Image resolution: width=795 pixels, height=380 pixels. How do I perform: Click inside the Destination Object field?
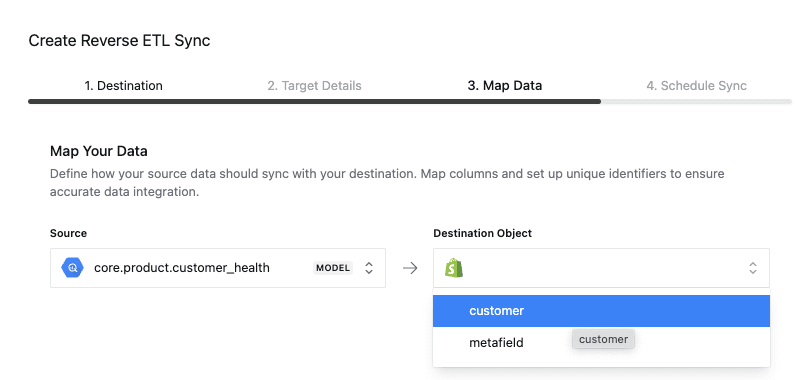point(601,268)
